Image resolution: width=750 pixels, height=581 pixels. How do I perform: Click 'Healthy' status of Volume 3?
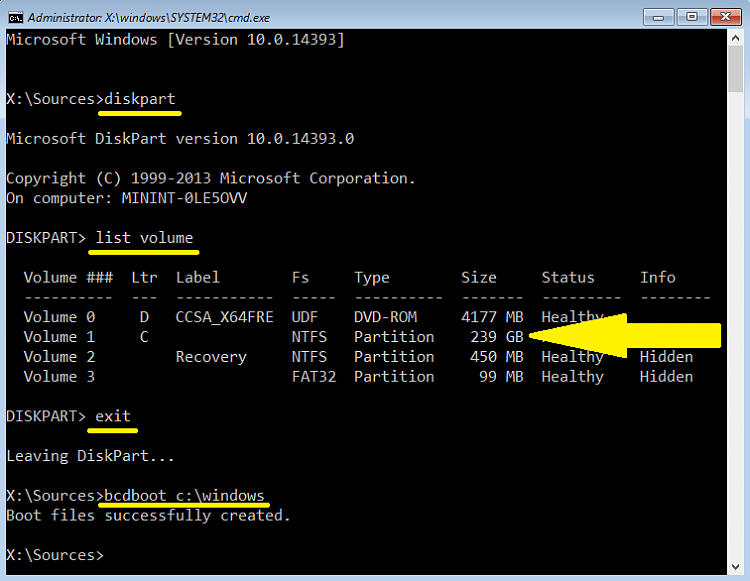(x=573, y=377)
